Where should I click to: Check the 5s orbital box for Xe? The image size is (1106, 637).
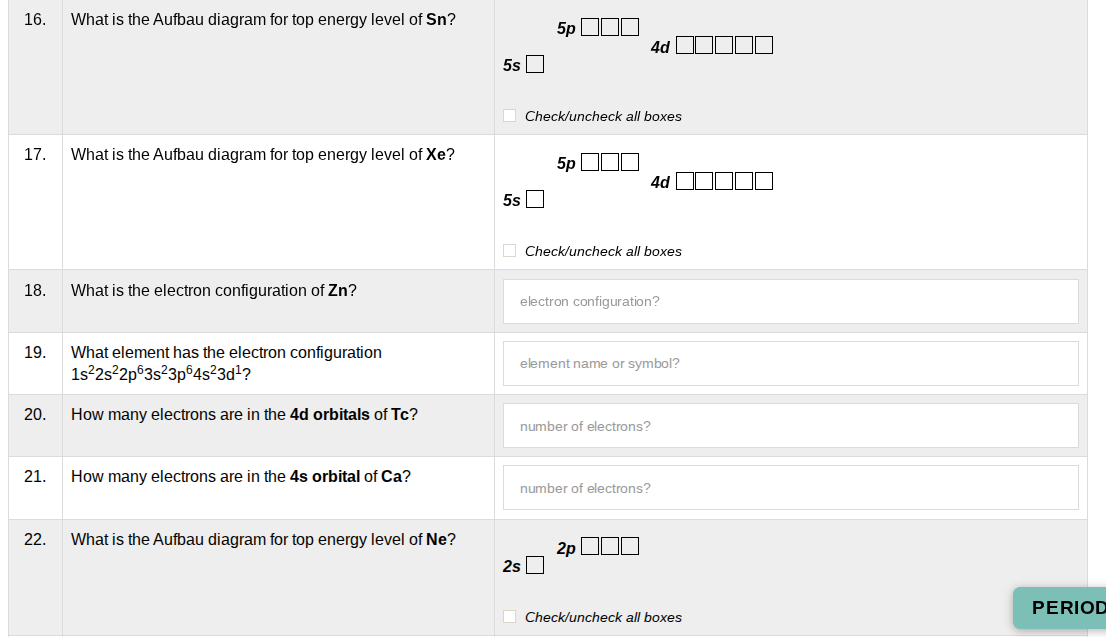(x=535, y=198)
